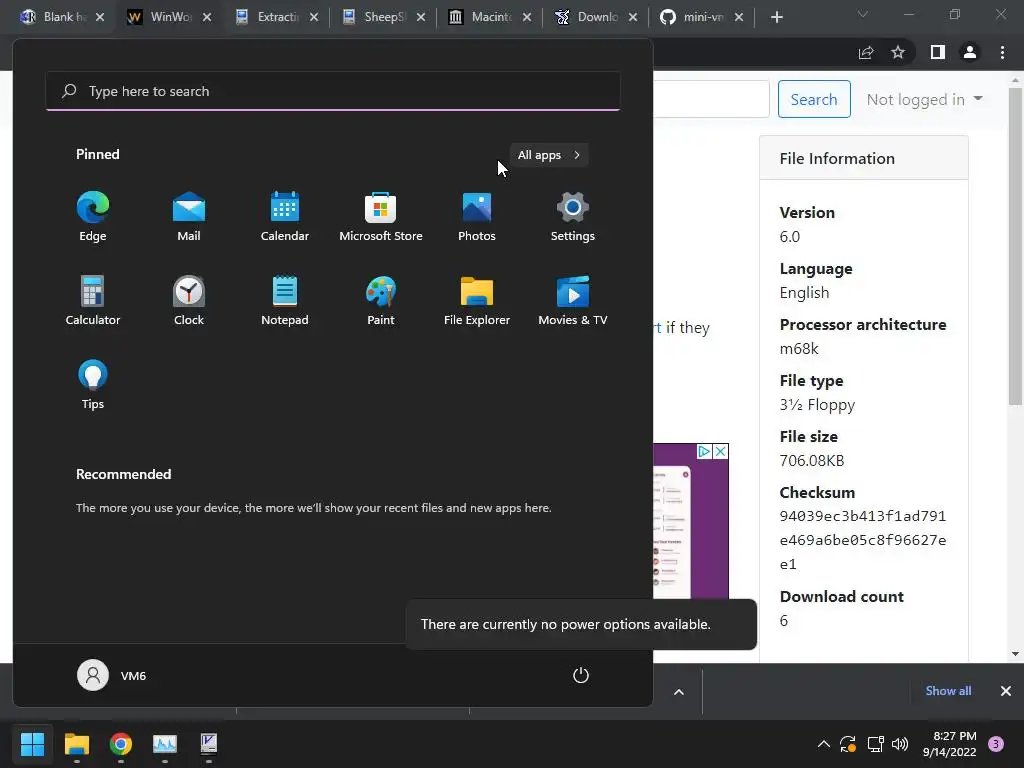1024x768 pixels.
Task: Open network status tray icon
Action: 875,744
